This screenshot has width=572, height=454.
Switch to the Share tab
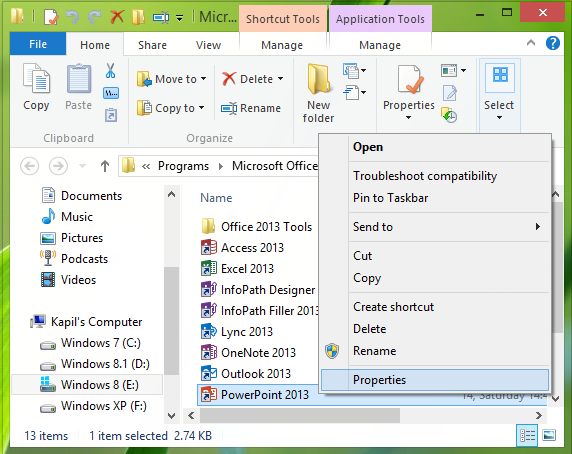click(152, 45)
